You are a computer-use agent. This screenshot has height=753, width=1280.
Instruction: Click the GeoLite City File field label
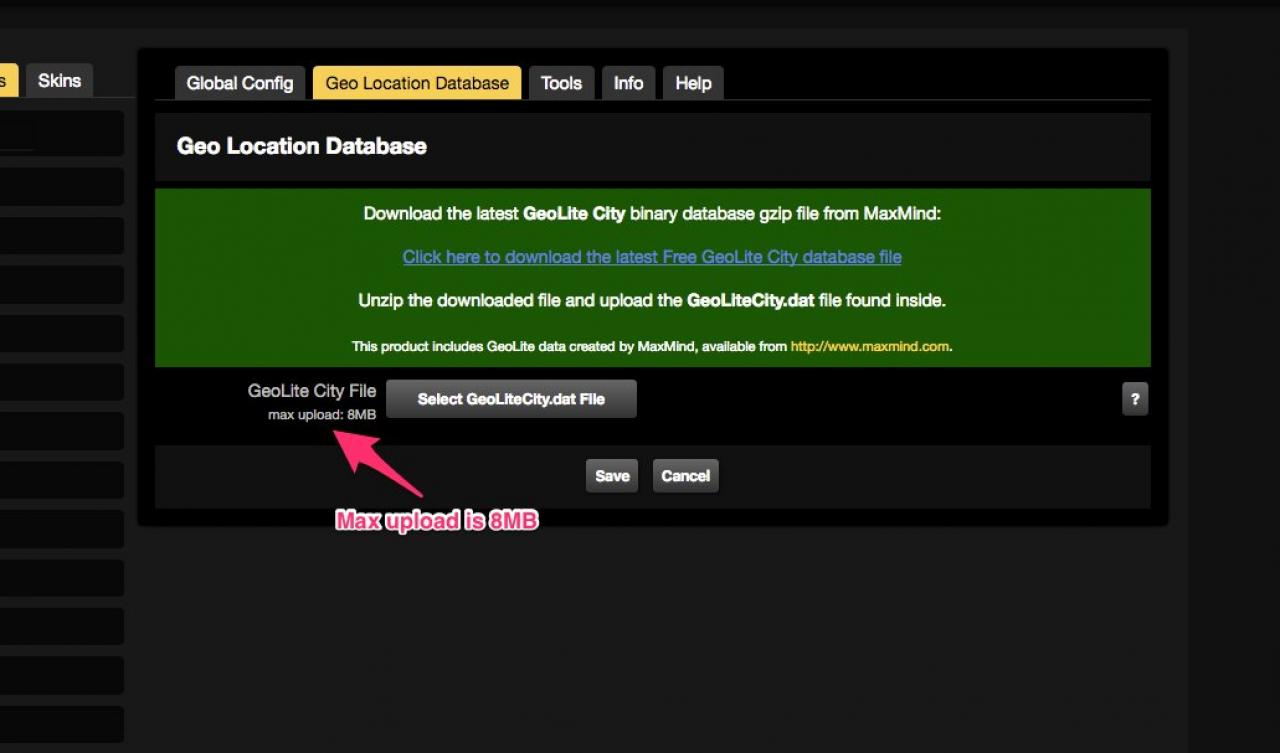coord(311,391)
